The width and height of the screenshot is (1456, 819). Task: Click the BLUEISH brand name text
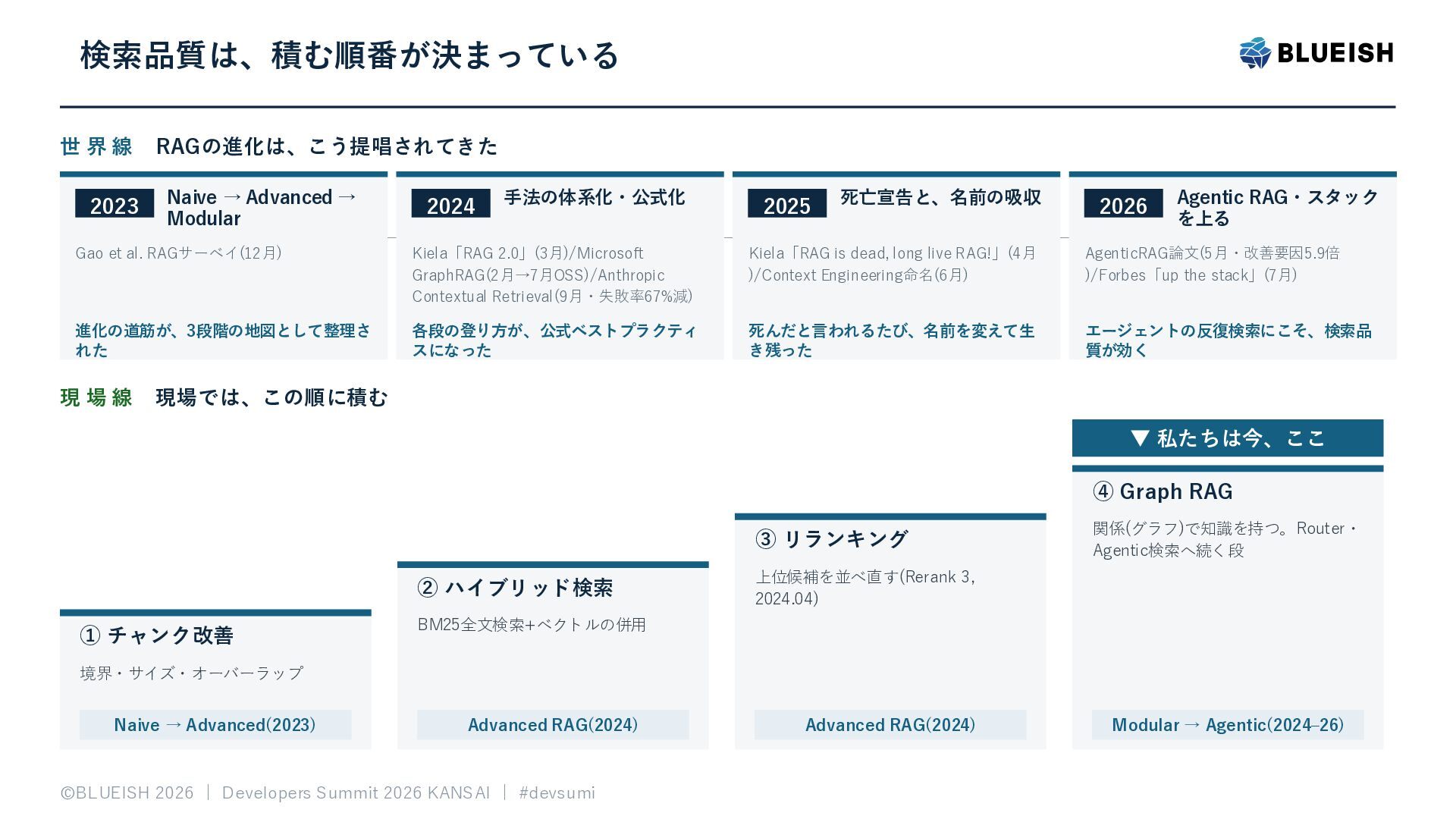click(x=1335, y=53)
